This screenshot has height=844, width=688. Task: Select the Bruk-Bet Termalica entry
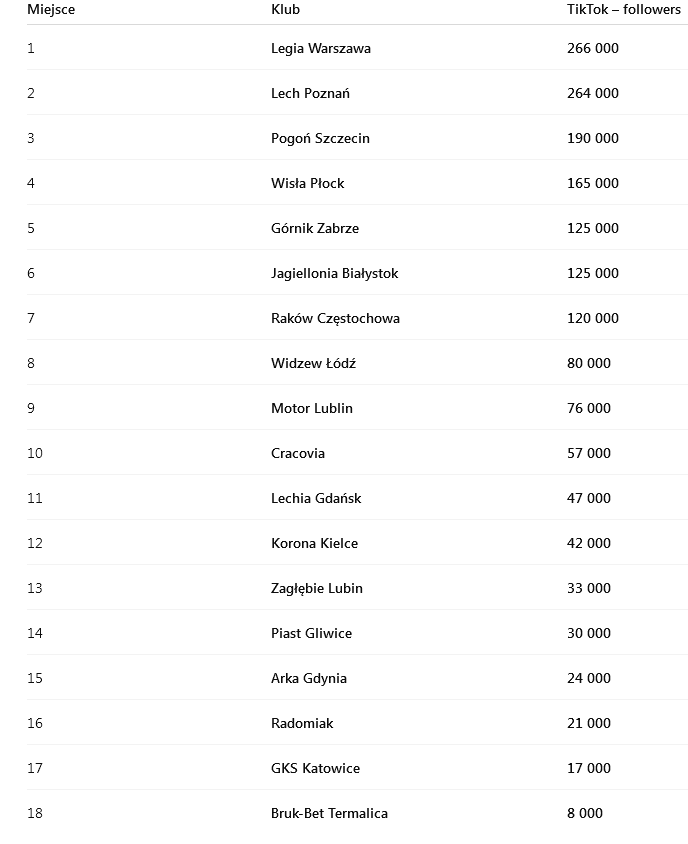pos(329,813)
